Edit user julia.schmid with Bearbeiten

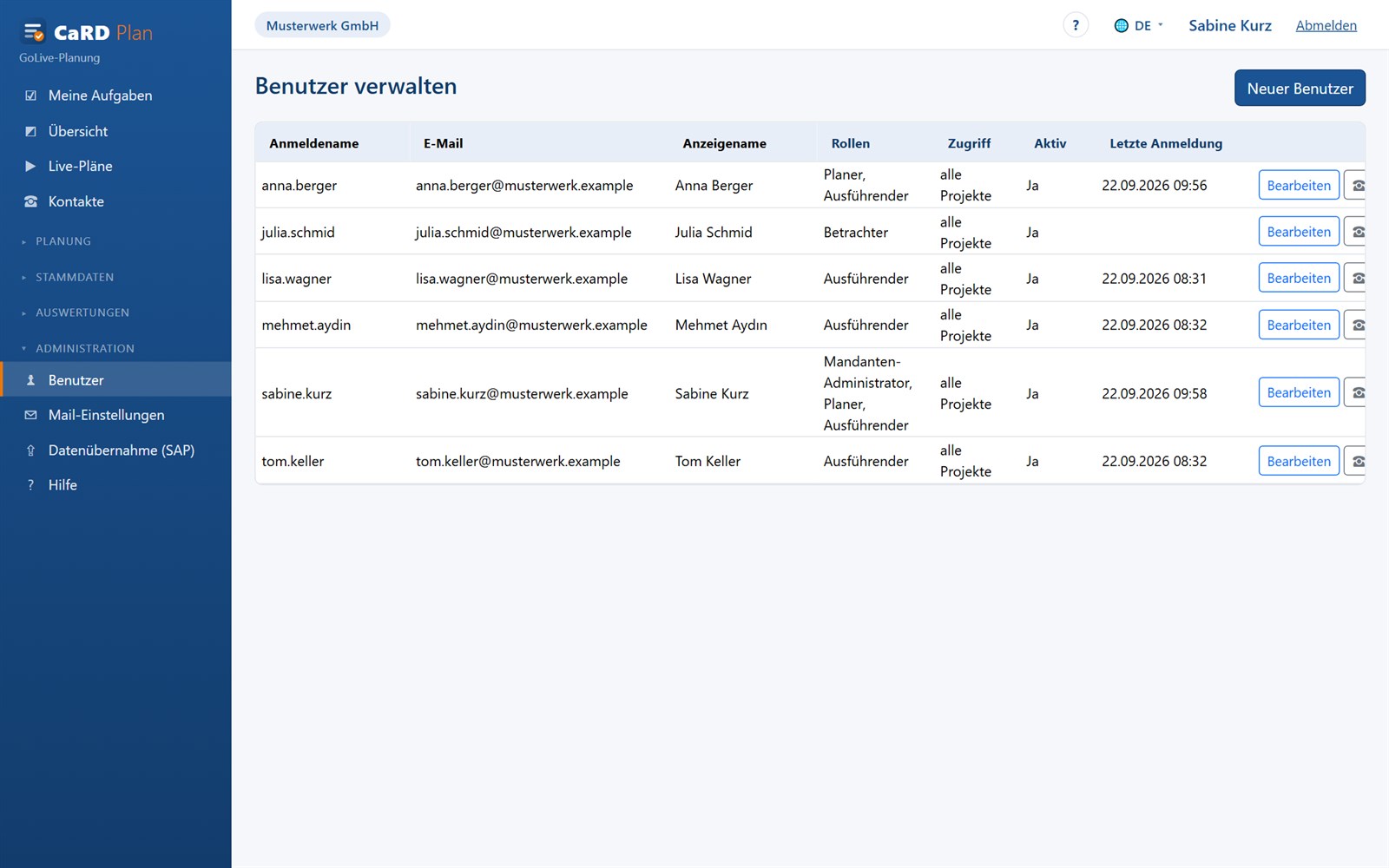[1299, 232]
